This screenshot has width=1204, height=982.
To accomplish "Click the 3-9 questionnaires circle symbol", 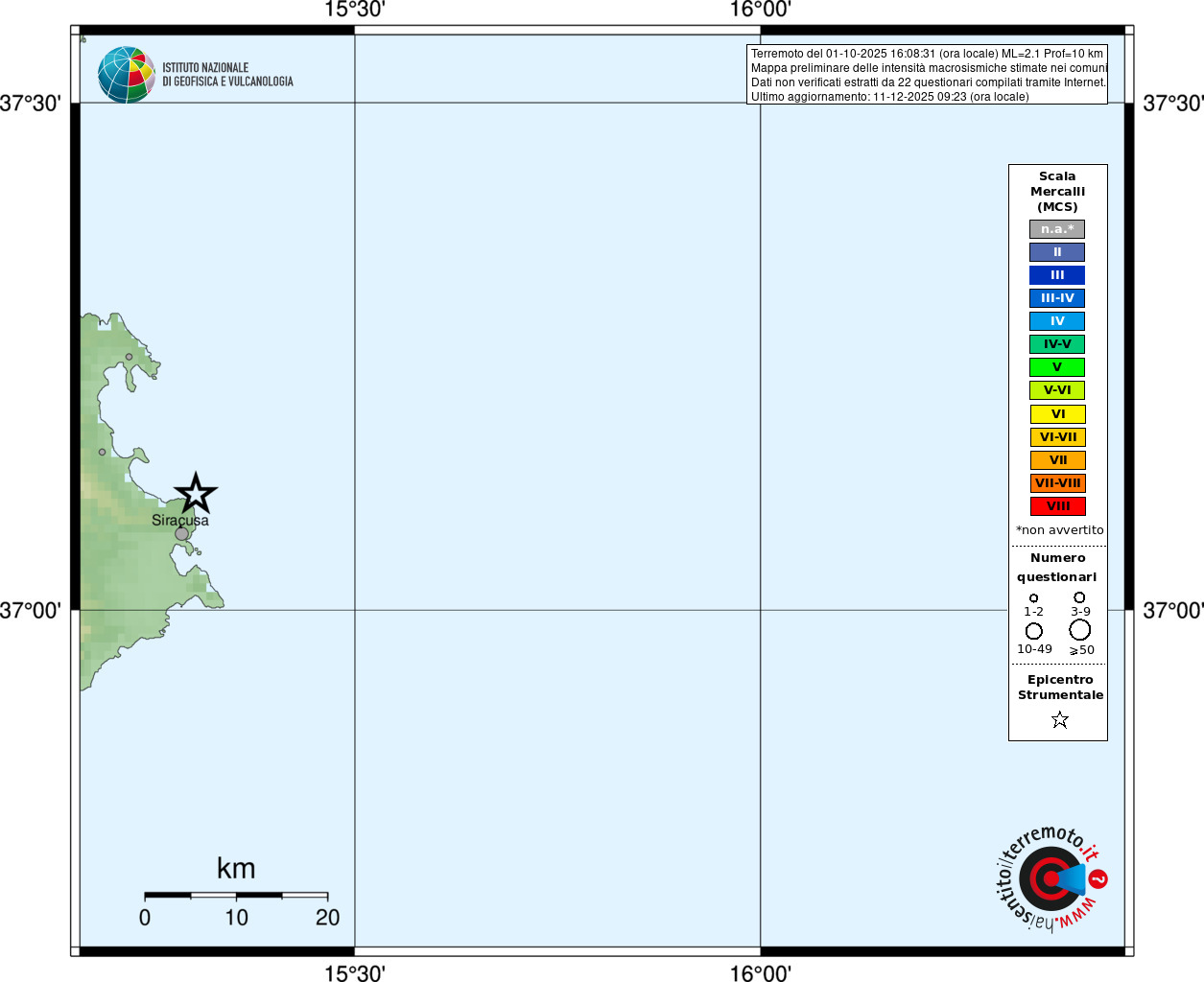I will (1079, 597).
